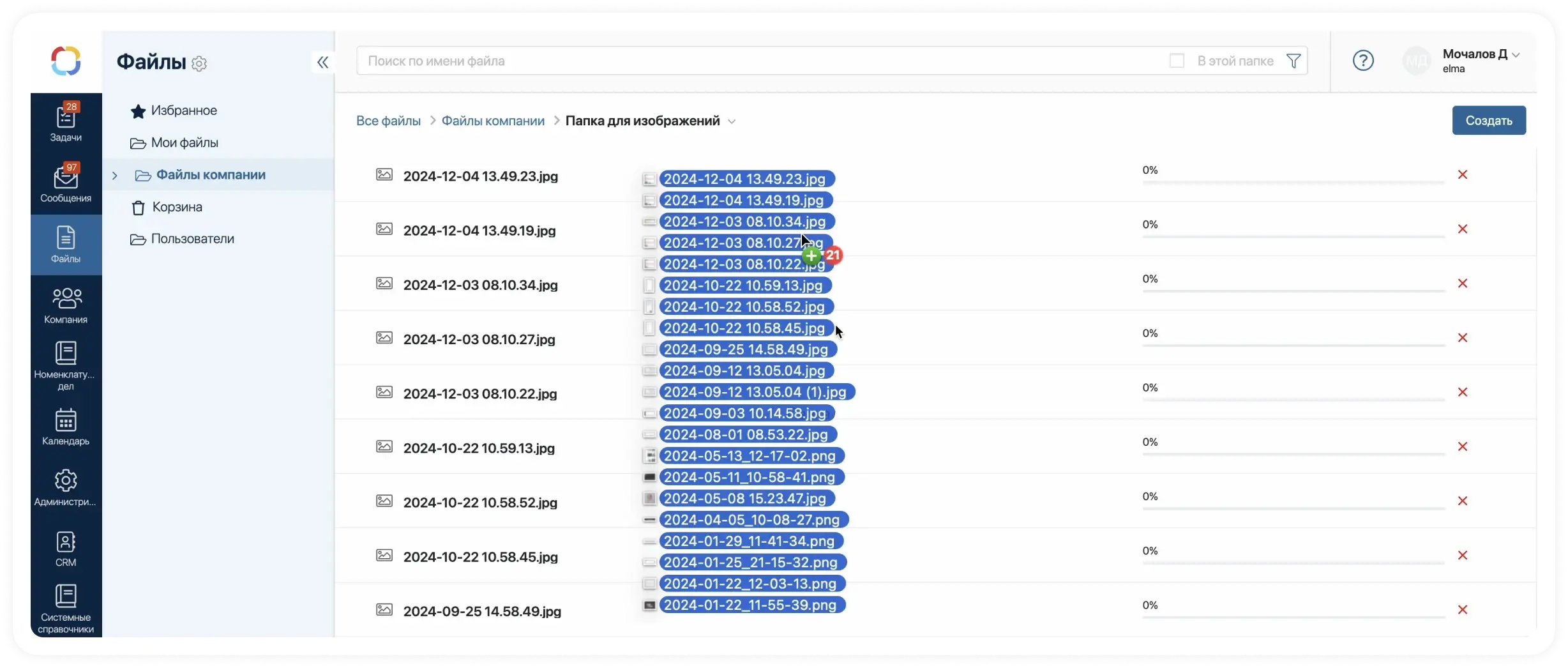Go to 'Все файлы' breadcrumb link
Image resolution: width=1568 pixels, height=668 pixels.
tap(388, 121)
